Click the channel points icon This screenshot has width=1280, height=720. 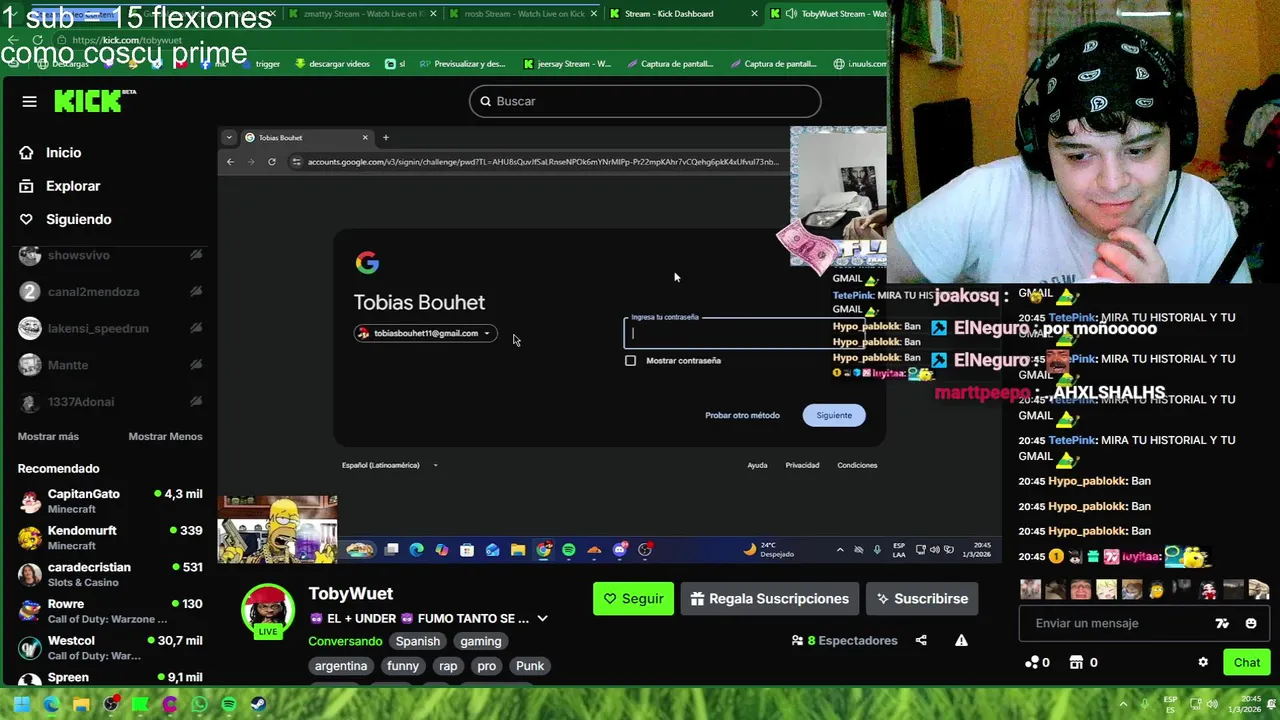(x=1032, y=662)
